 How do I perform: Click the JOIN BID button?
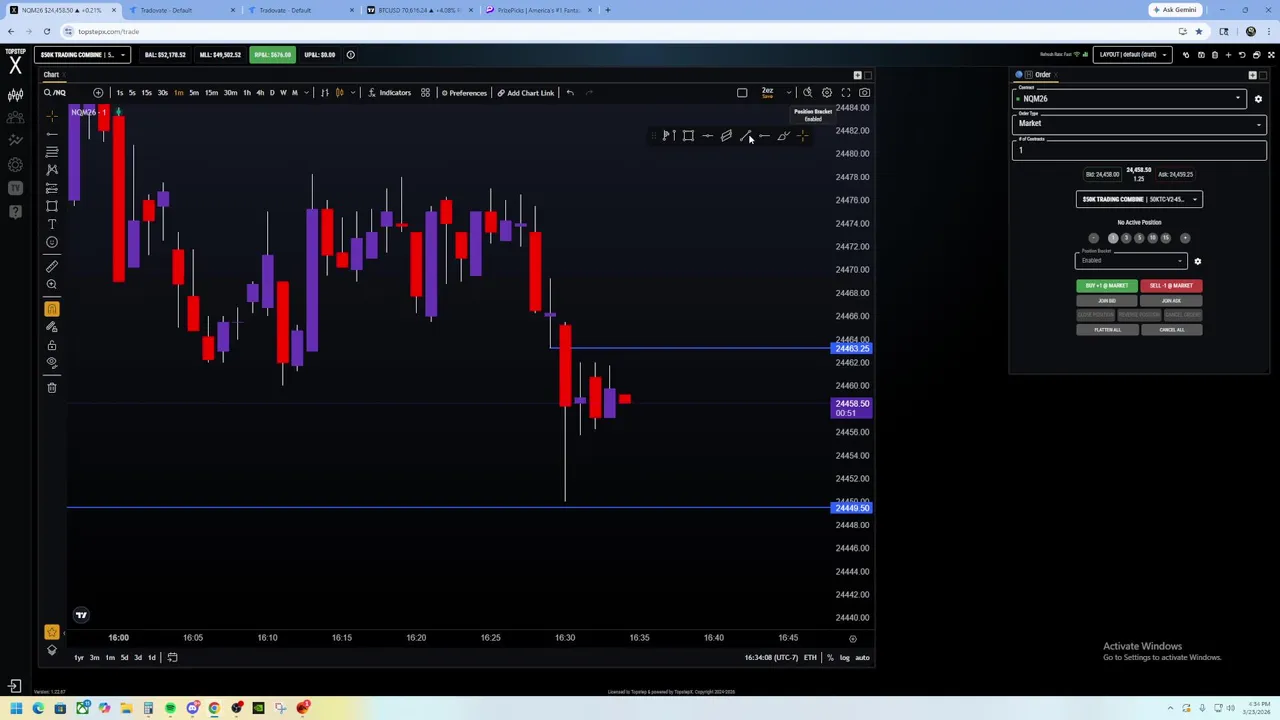coord(1107,301)
